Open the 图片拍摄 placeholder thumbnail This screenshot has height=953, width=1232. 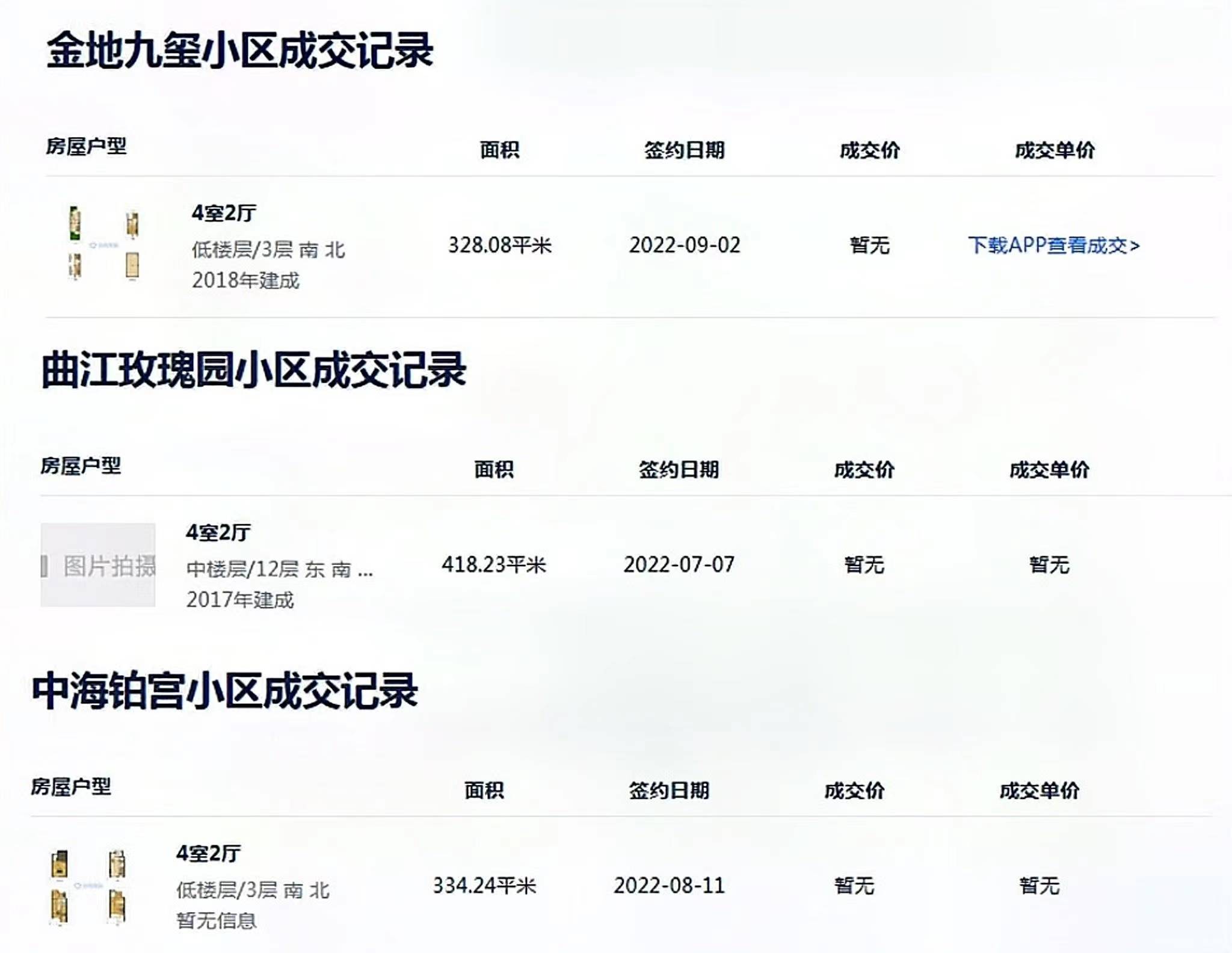click(98, 565)
